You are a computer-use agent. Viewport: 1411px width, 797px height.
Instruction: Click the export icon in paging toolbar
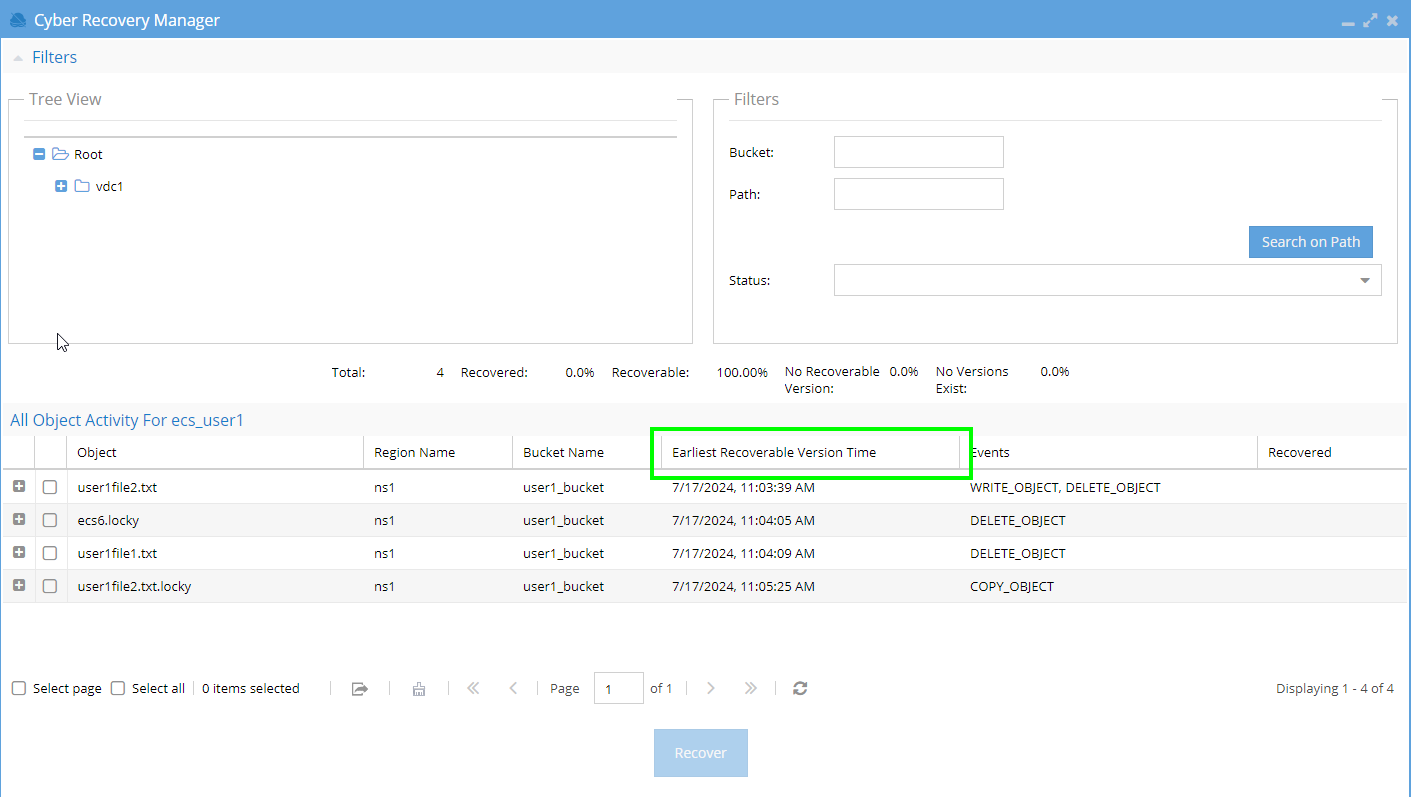[360, 688]
